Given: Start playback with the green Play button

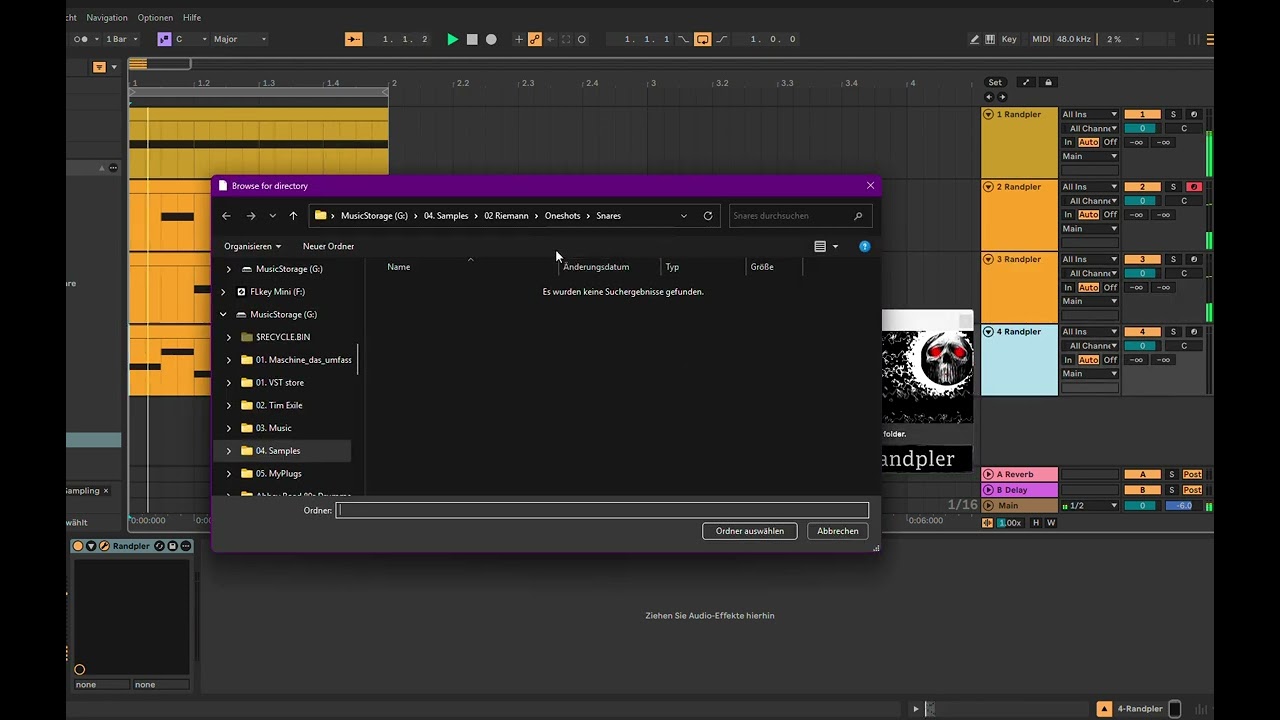Looking at the screenshot, I should 452,39.
